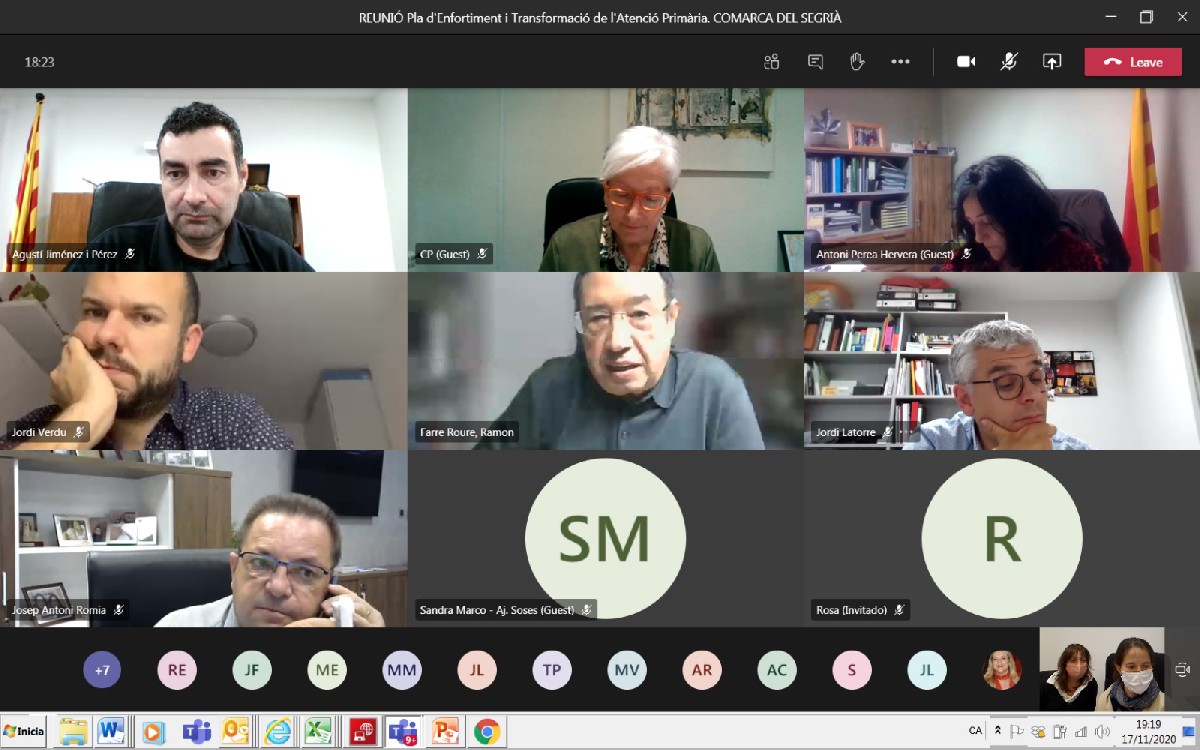Unmute the microphone
This screenshot has width=1200, height=750.
1009,62
